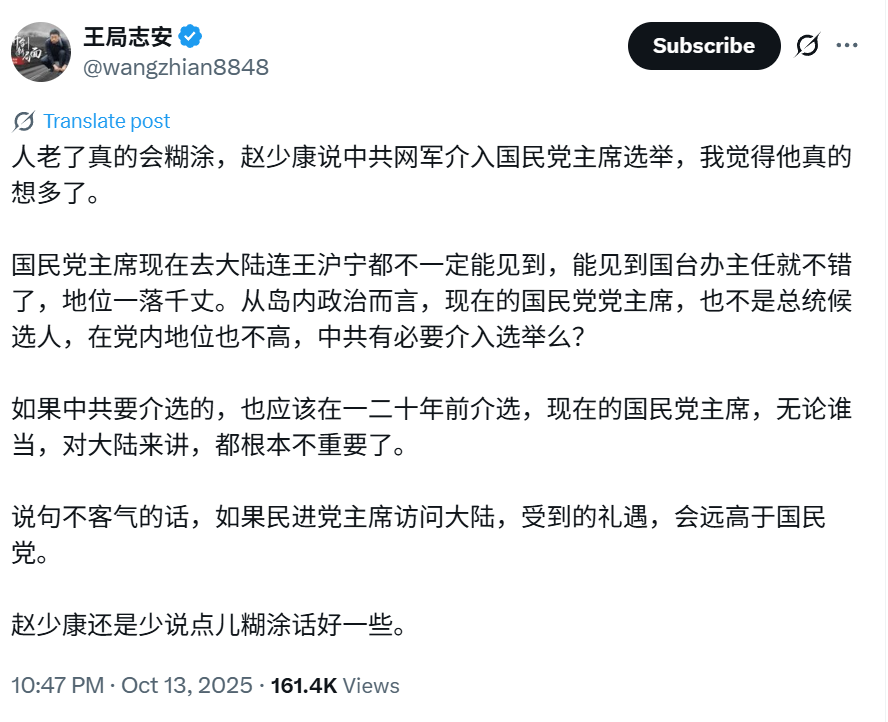Click the Translate post link
The image size is (888, 722).
click(106, 122)
